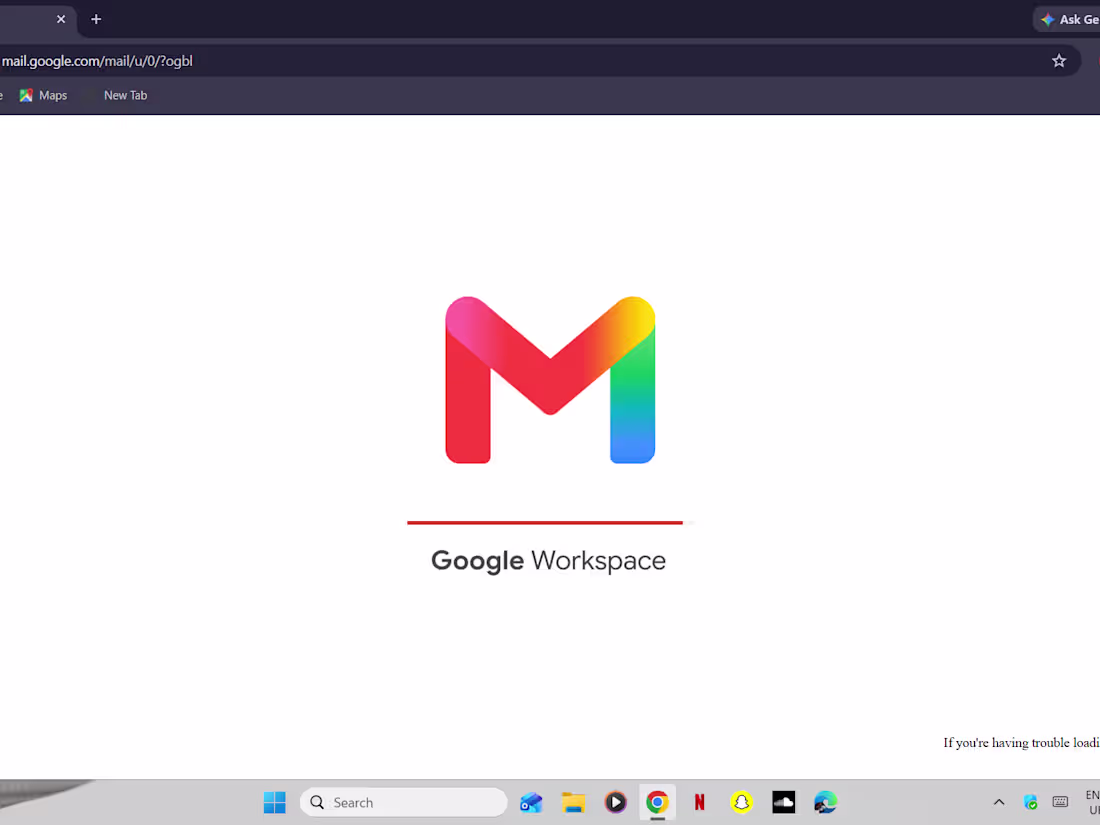Open Netflix from the taskbar
This screenshot has width=1100, height=825.
699,802
